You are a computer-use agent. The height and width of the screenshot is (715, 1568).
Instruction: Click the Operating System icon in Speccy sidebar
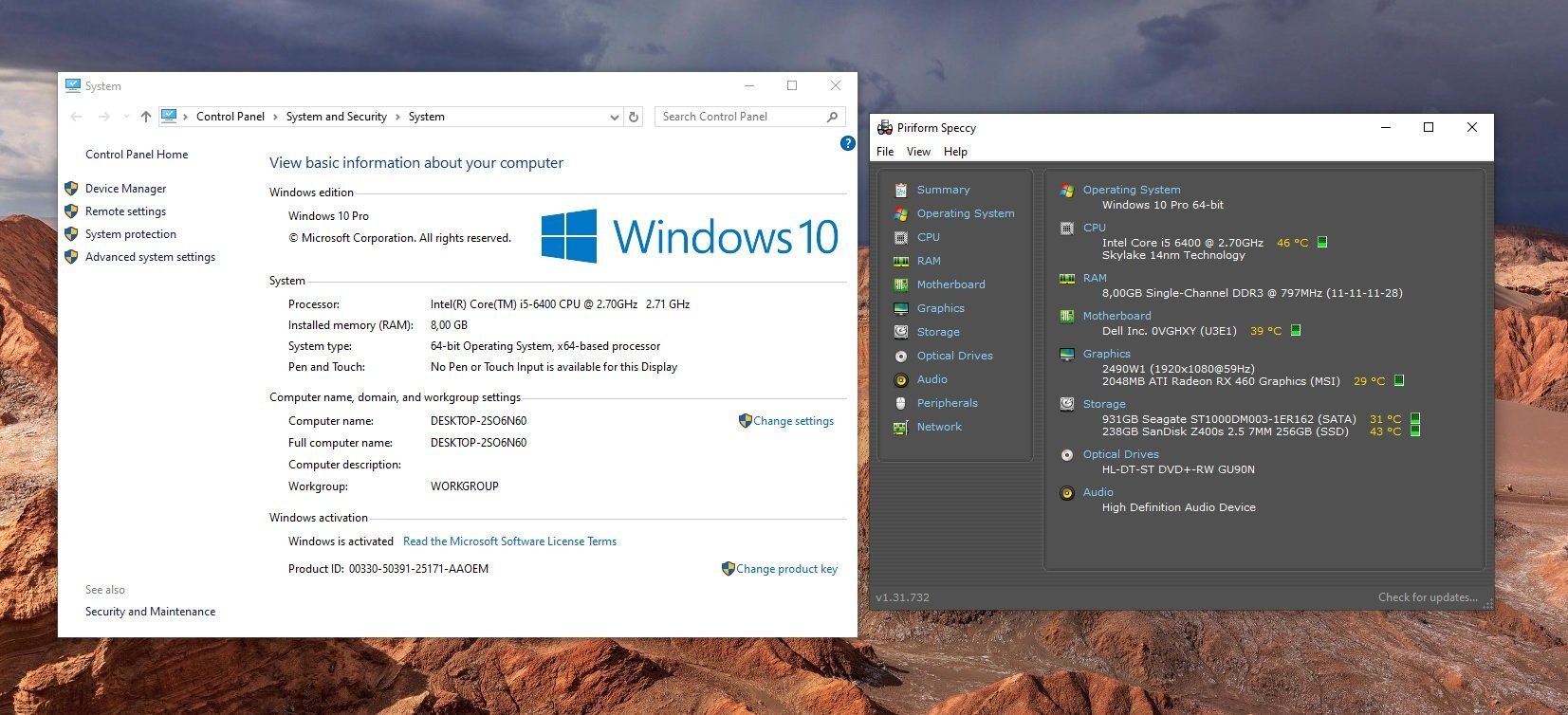(x=901, y=213)
